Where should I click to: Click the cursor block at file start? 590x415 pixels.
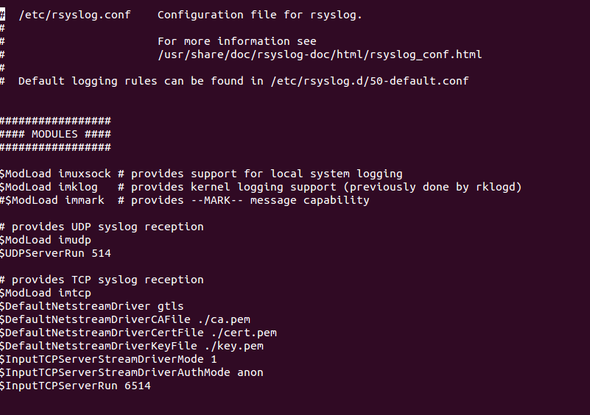click(x=2, y=15)
